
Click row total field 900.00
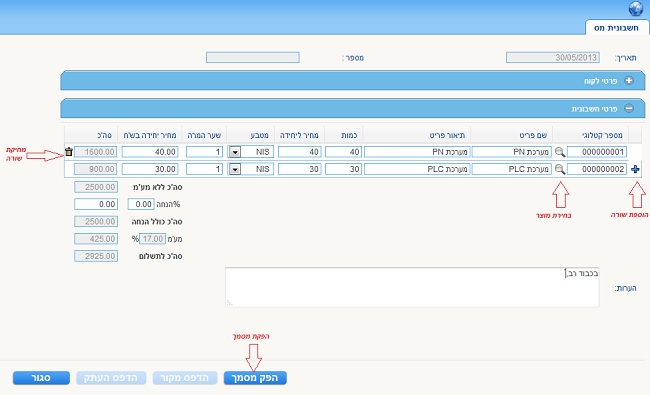(x=96, y=169)
